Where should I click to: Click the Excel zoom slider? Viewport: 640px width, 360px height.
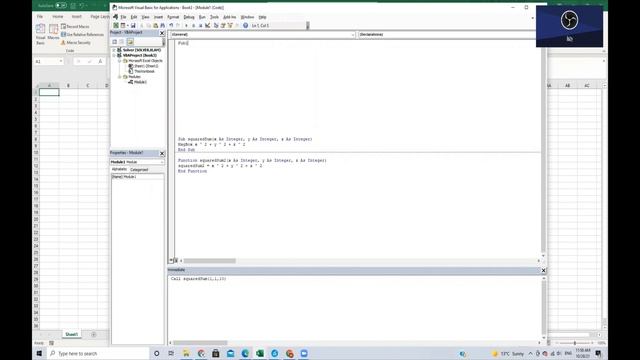click(x=575, y=343)
